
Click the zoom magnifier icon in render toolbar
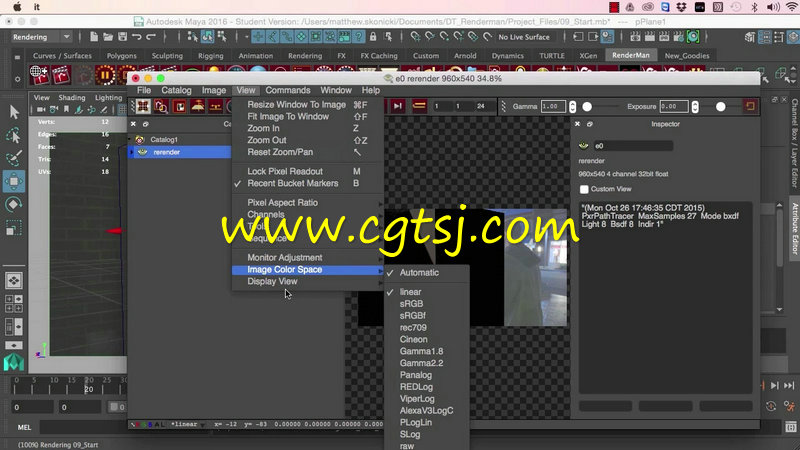[x=161, y=106]
